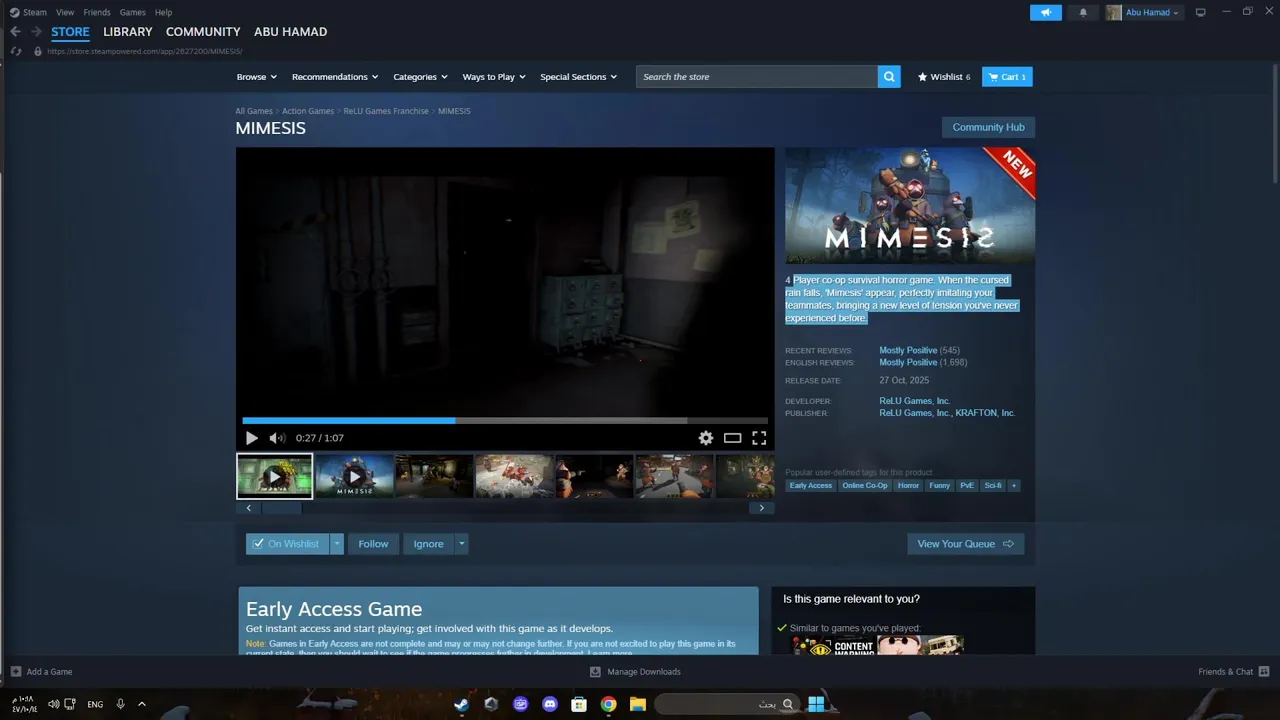Play the MIMESIS trailer video
Screen dimensions: 1280x720
point(252,438)
